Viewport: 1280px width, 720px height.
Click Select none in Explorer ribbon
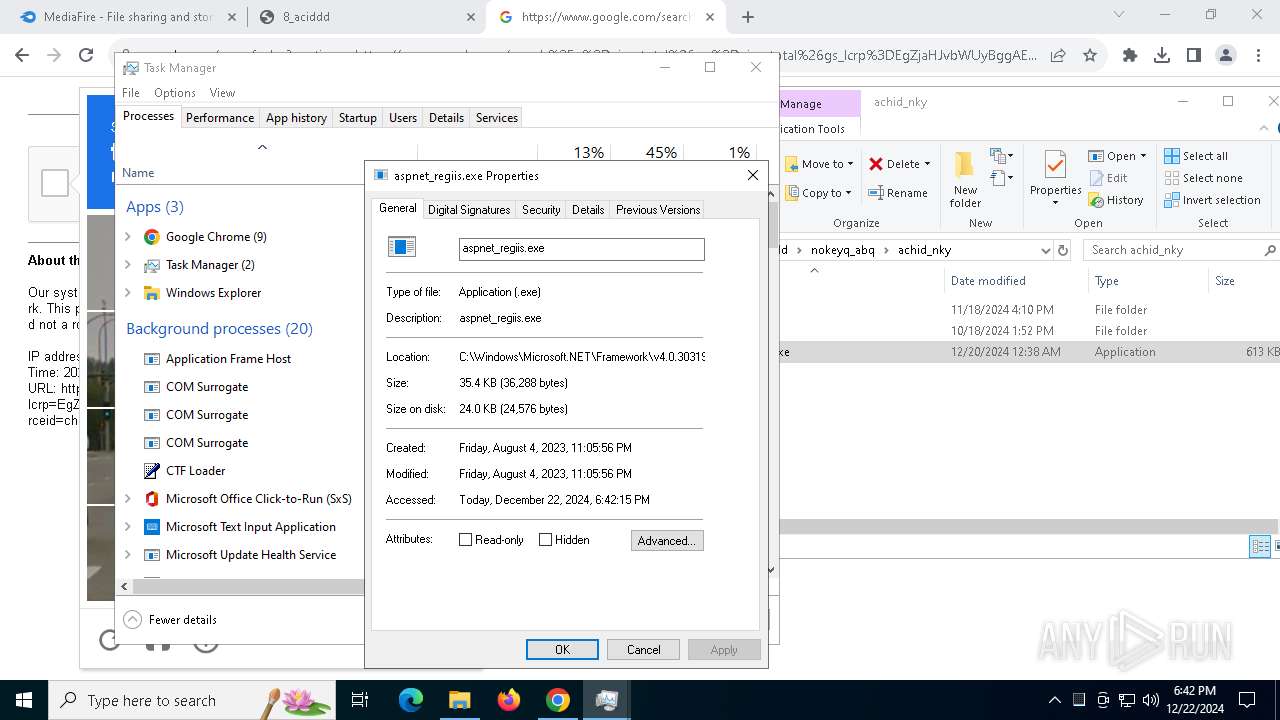pos(1203,178)
